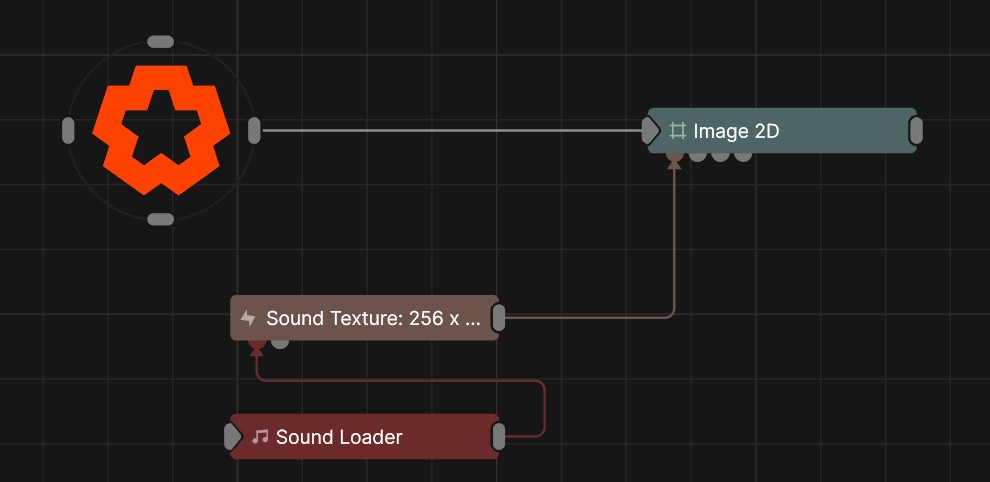Click the root node's bottom connector port
This screenshot has width=990, height=482.
160,219
